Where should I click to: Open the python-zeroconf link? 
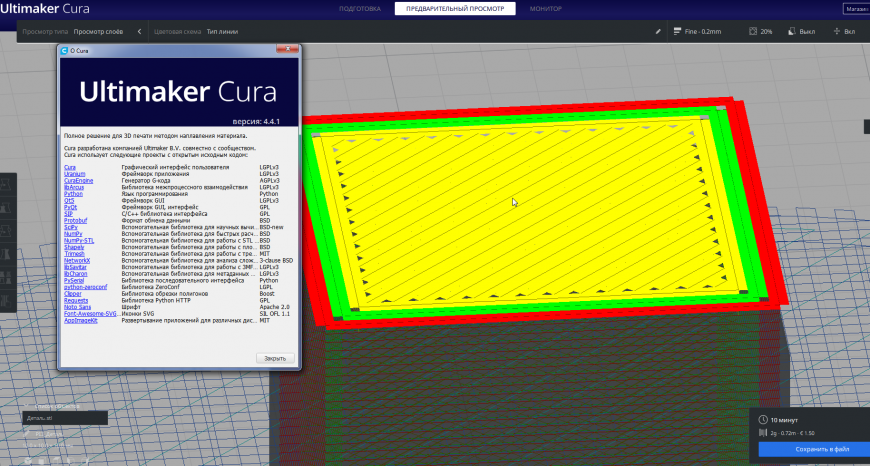coord(85,287)
